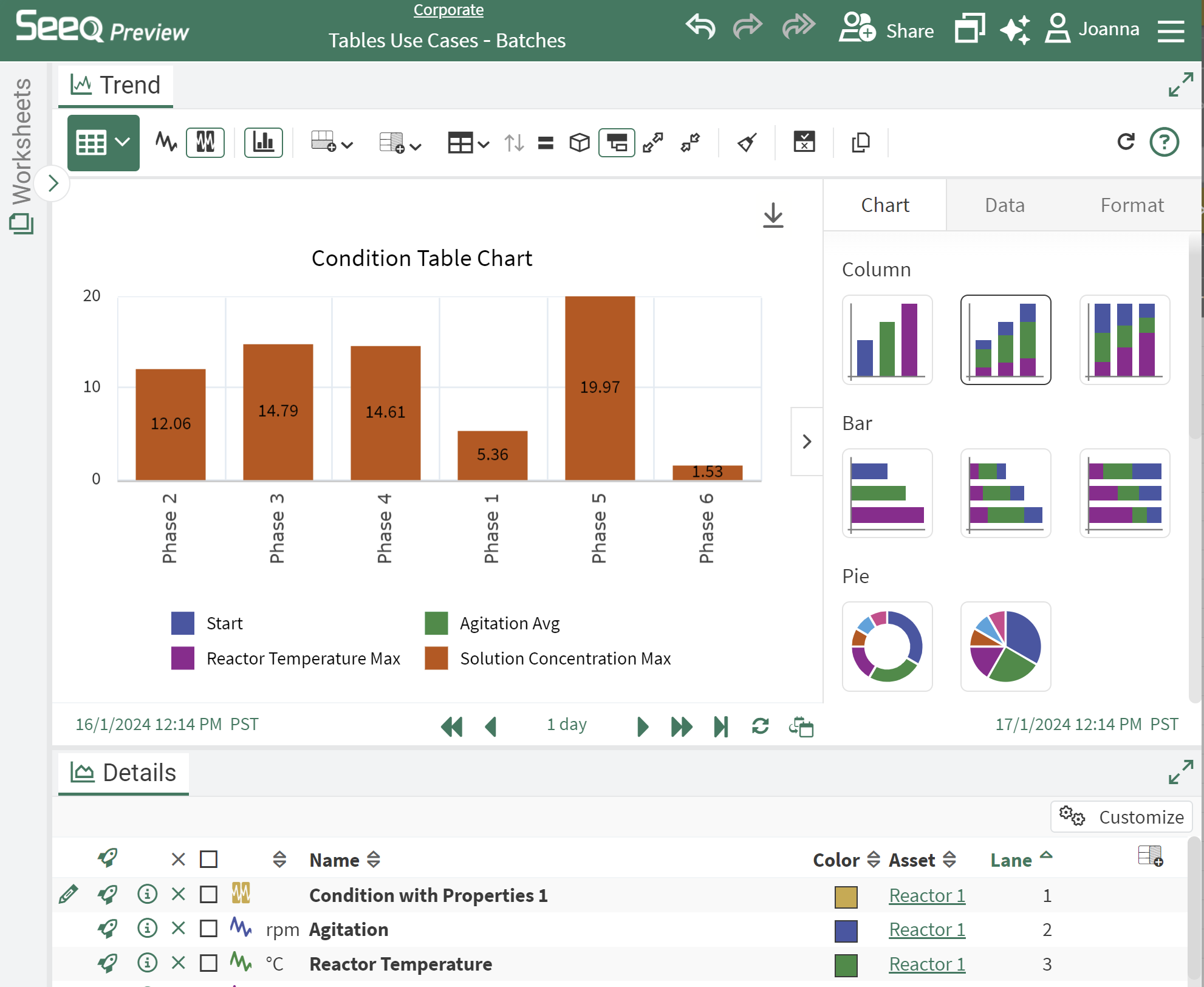This screenshot has width=1204, height=987.
Task: Open the hamburger menu in header
Action: pyautogui.click(x=1171, y=30)
